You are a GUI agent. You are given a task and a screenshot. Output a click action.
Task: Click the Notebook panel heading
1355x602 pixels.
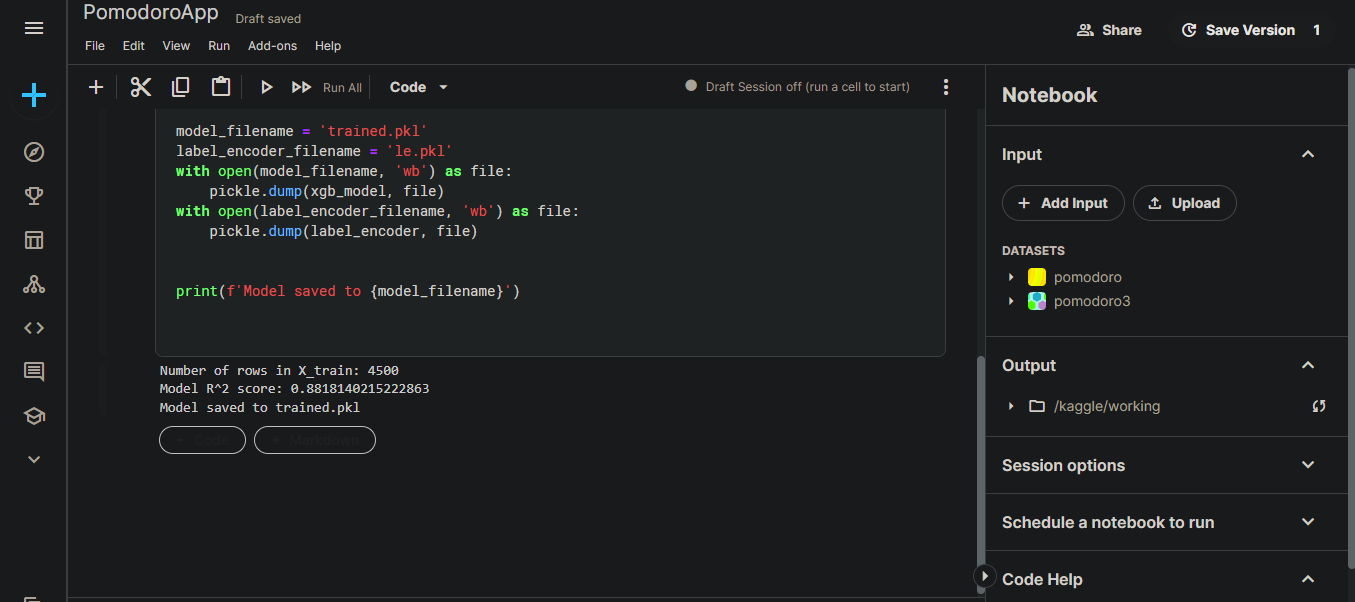[1049, 95]
